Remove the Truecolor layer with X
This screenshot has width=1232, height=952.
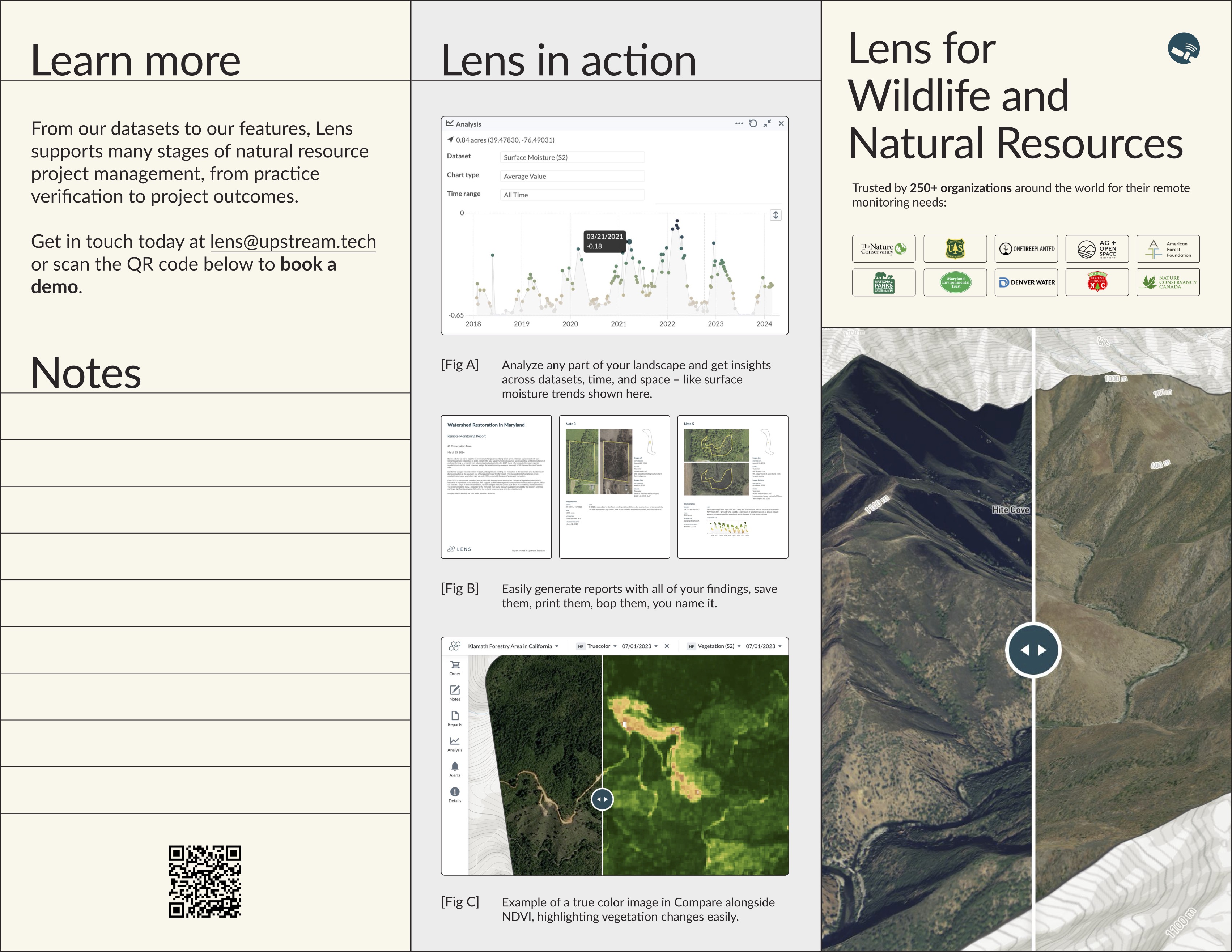tap(667, 646)
